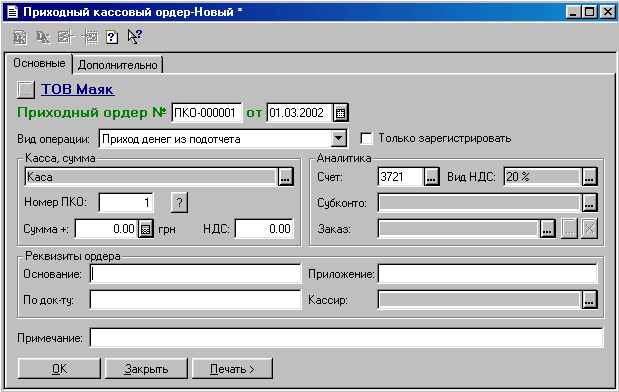Click the small ellipsis button before the X in the Заказ row
619x392 pixels.
(x=569, y=229)
